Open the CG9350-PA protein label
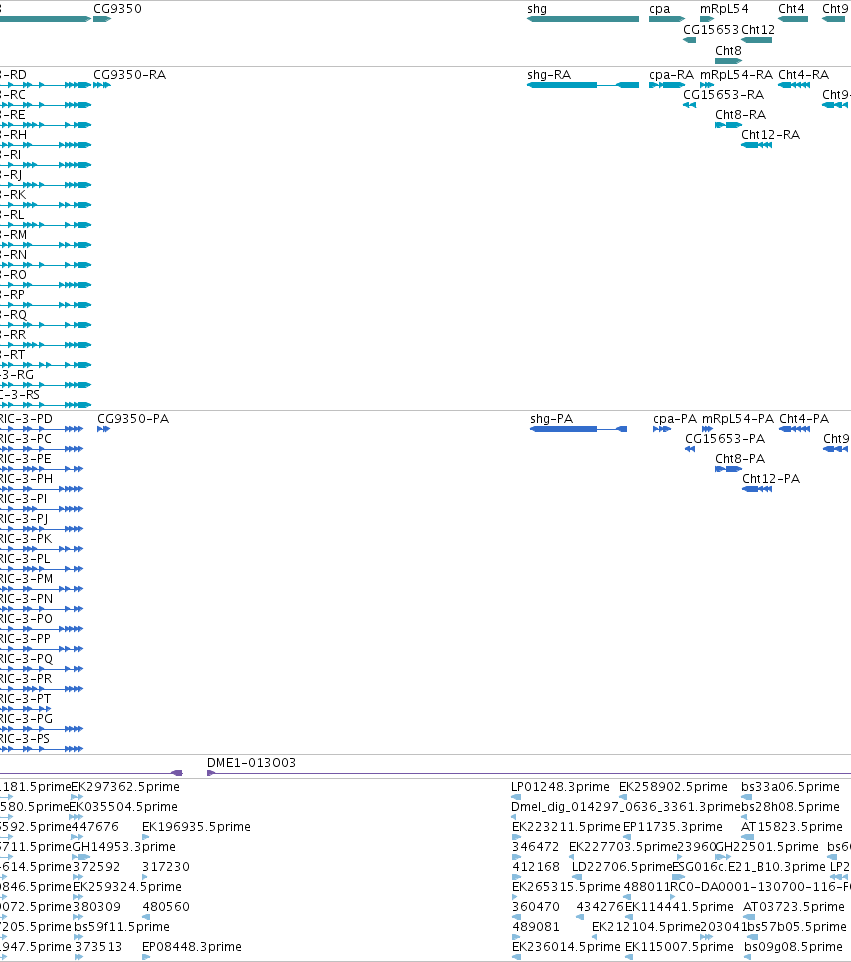 point(133,418)
